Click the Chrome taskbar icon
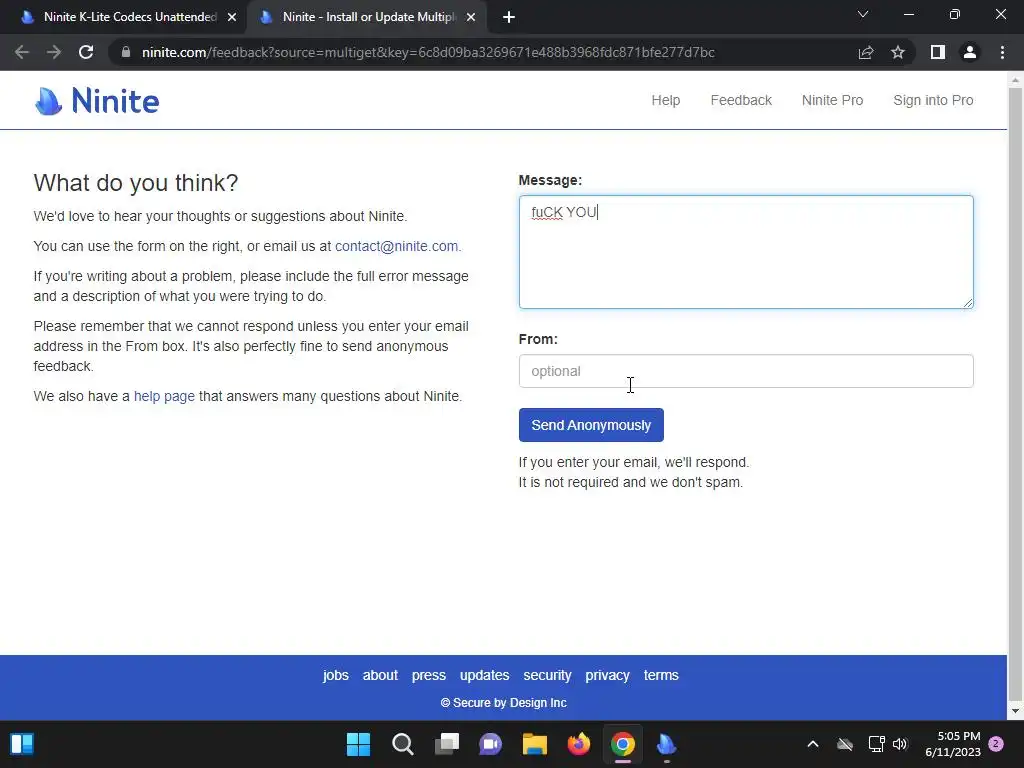 pyautogui.click(x=623, y=744)
